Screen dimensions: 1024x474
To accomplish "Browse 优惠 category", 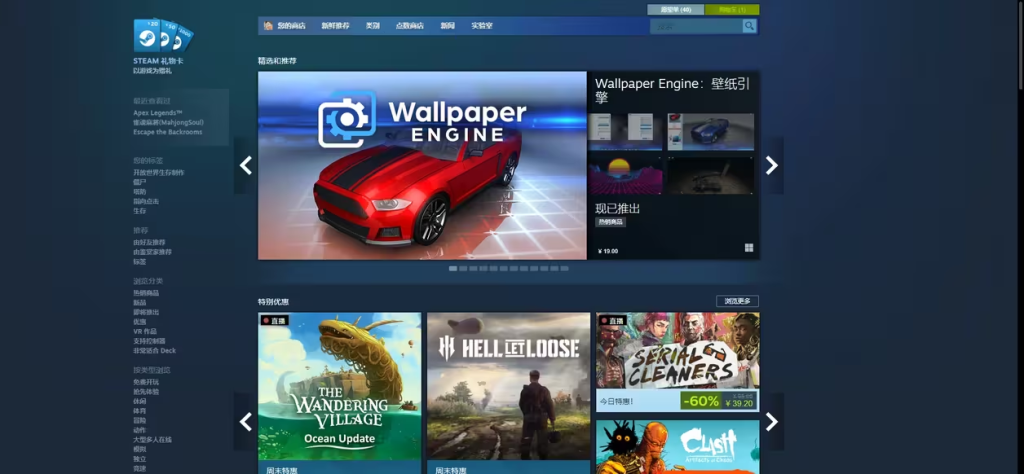I will click(139, 322).
